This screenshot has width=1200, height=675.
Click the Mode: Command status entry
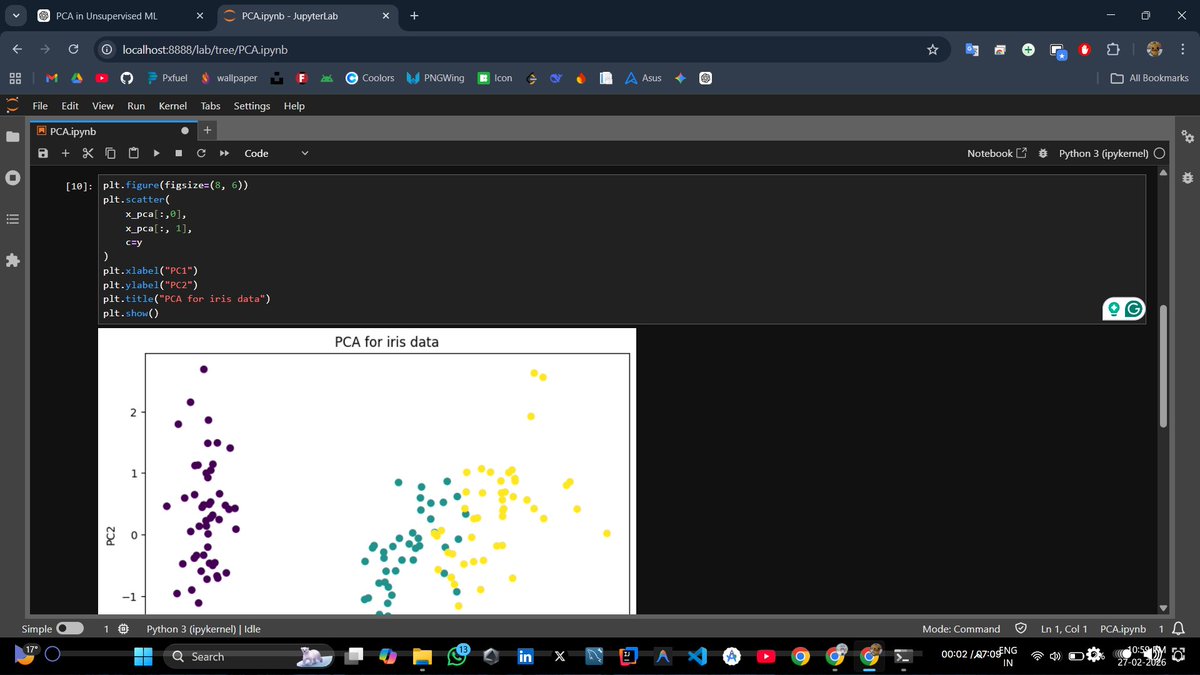point(960,629)
